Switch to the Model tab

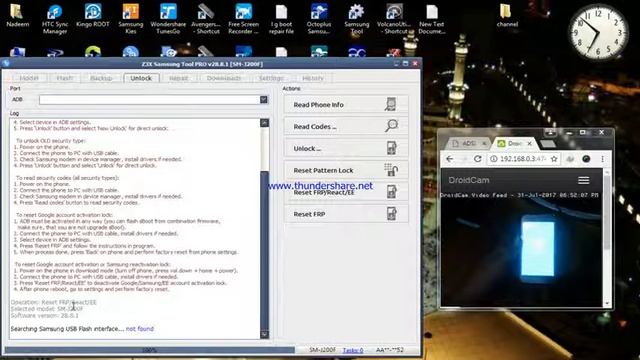click(x=29, y=78)
